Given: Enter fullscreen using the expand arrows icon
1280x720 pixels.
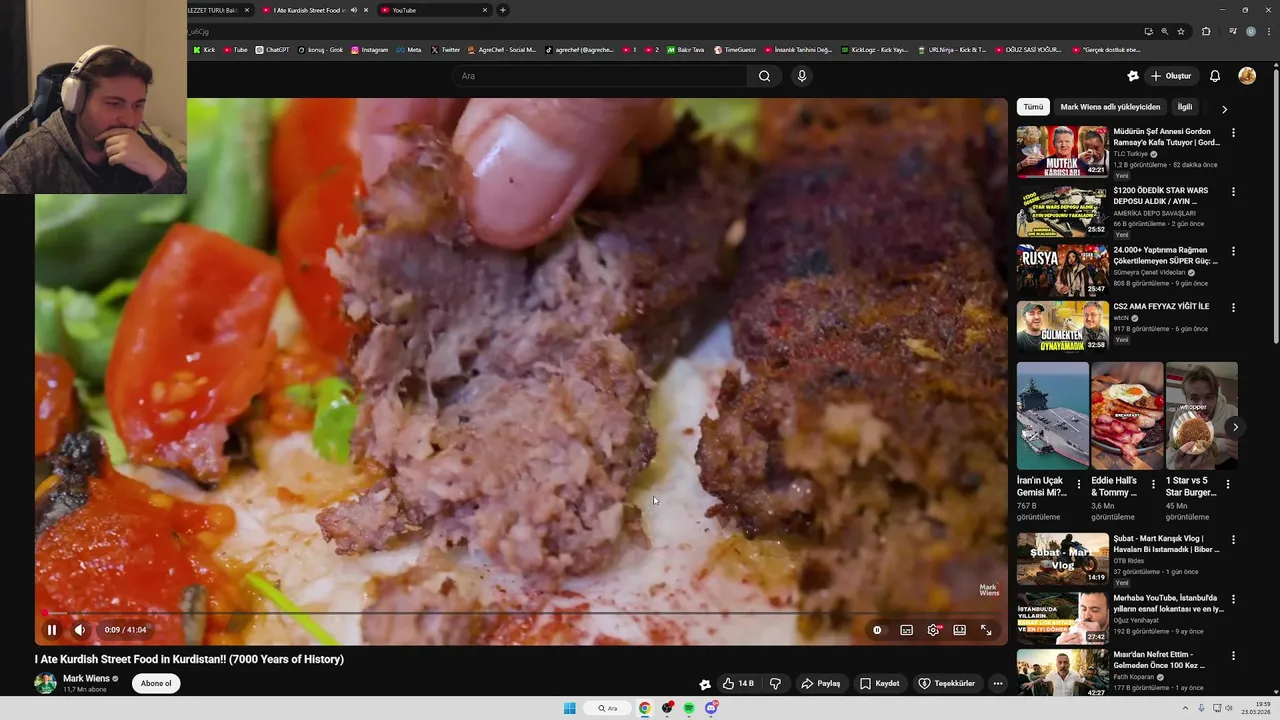Looking at the screenshot, I should 986,630.
